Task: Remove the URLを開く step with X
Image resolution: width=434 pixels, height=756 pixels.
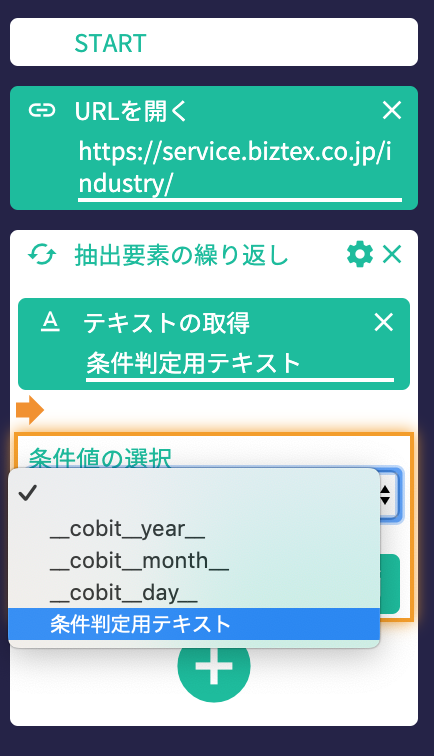Action: [x=392, y=110]
